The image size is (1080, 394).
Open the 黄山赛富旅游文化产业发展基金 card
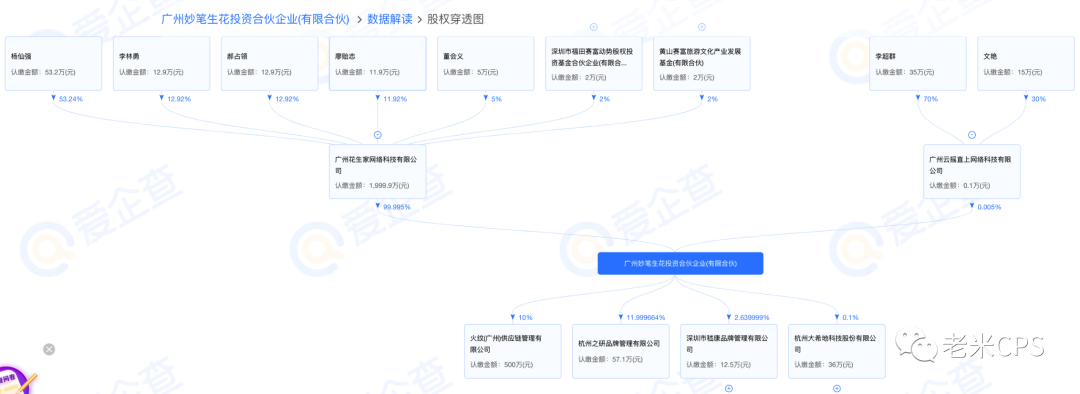tap(702, 63)
